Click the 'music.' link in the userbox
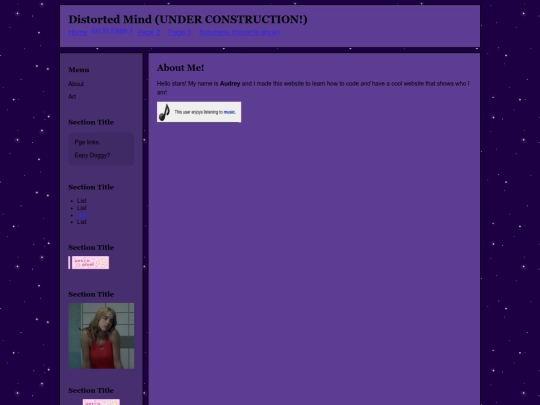 point(230,112)
